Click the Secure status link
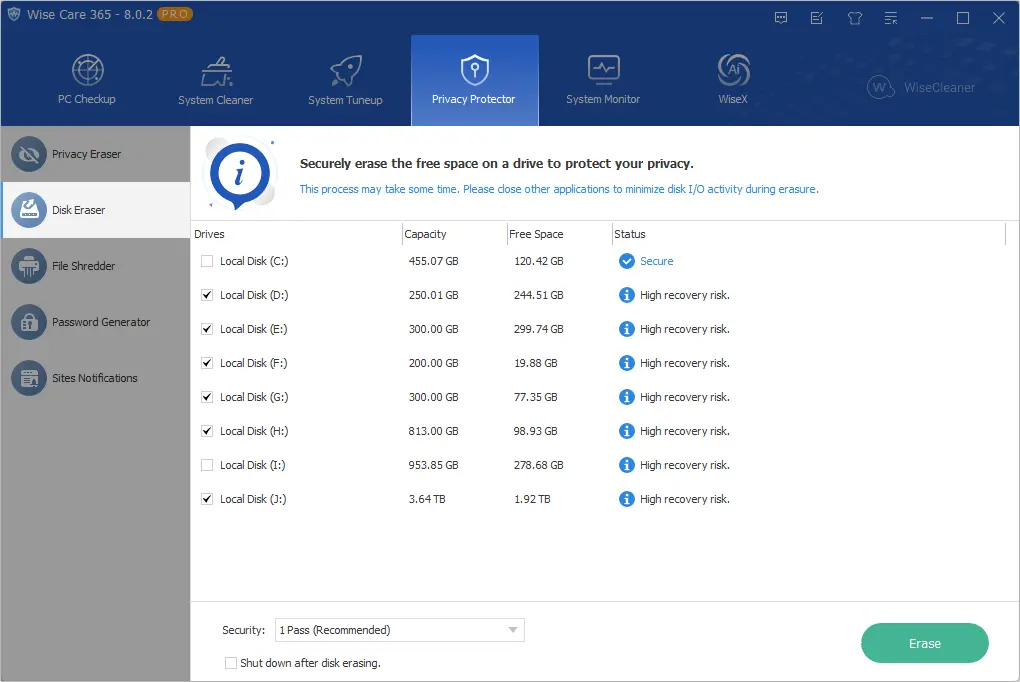The width and height of the screenshot is (1020, 682). click(x=656, y=261)
